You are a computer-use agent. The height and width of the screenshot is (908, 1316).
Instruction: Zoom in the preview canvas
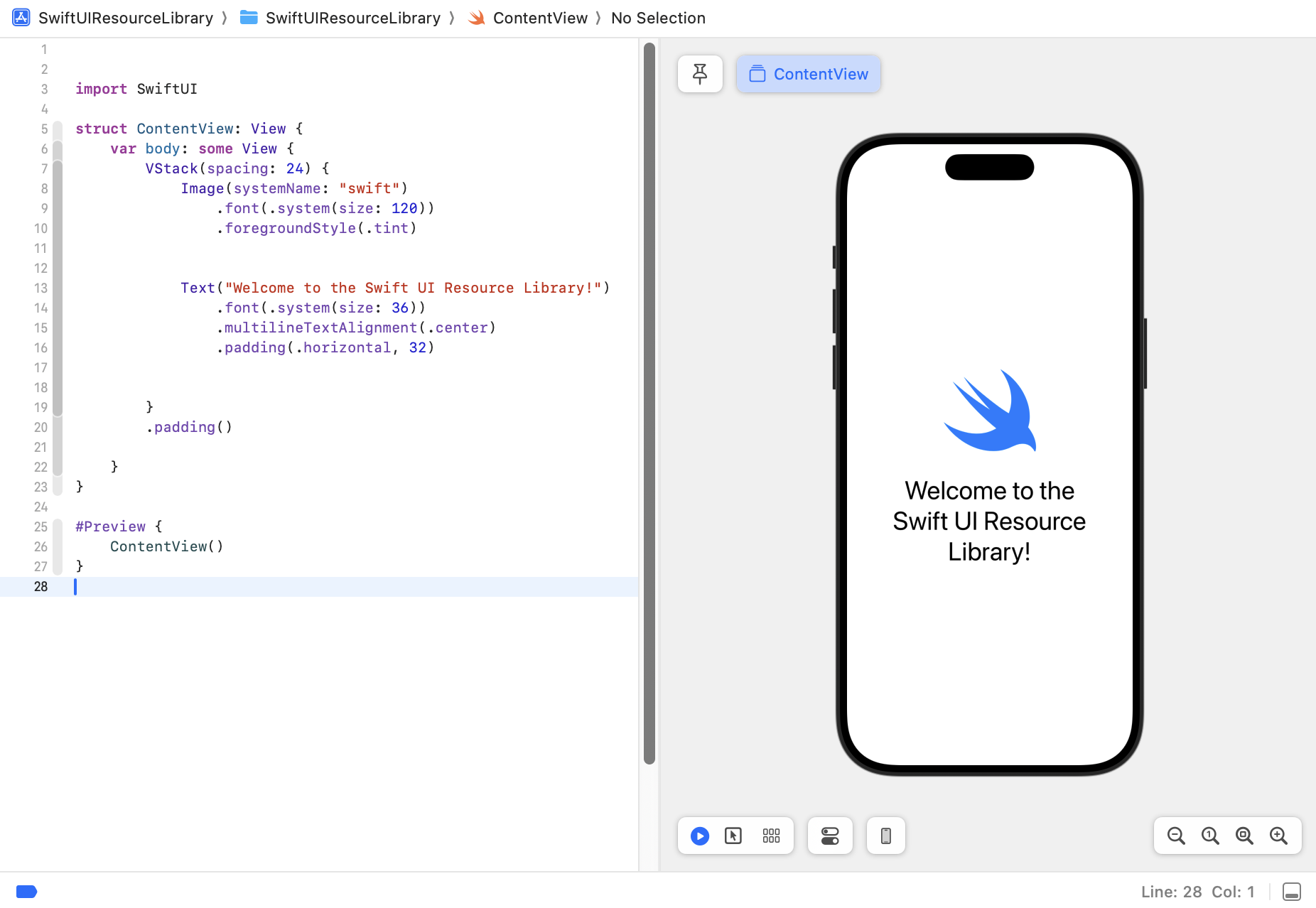tap(1278, 836)
